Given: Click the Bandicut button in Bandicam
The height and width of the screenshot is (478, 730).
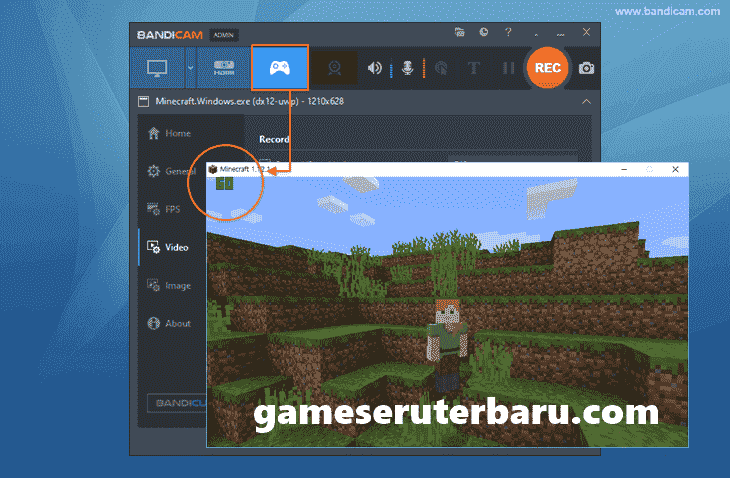Looking at the screenshot, I should click(177, 403).
